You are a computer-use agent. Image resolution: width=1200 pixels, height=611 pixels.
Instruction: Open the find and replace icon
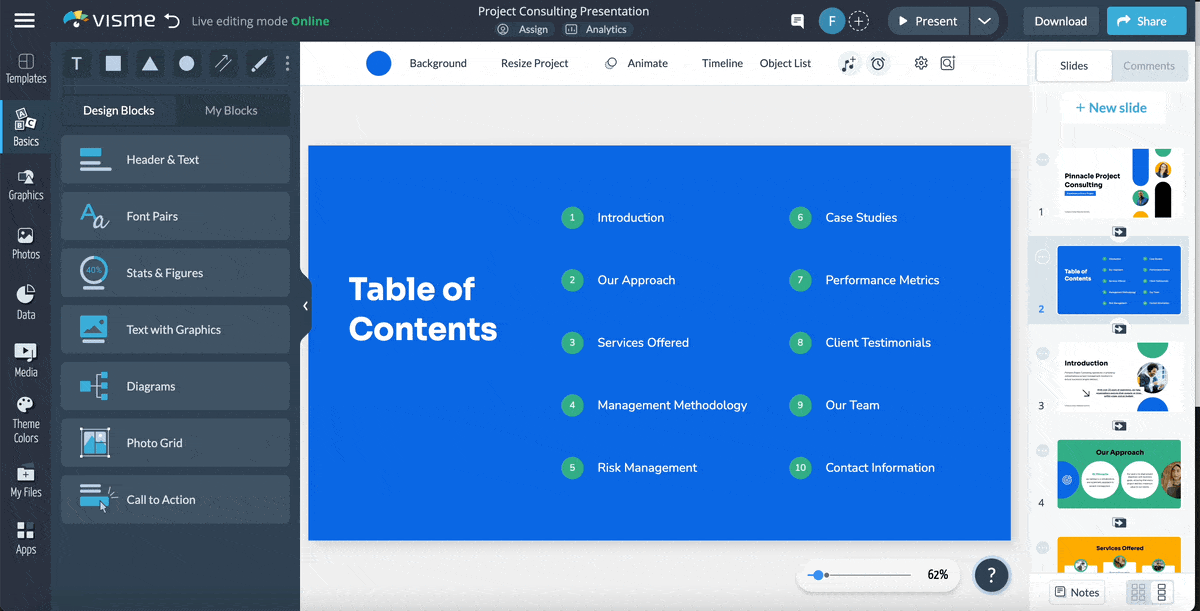click(x=948, y=63)
